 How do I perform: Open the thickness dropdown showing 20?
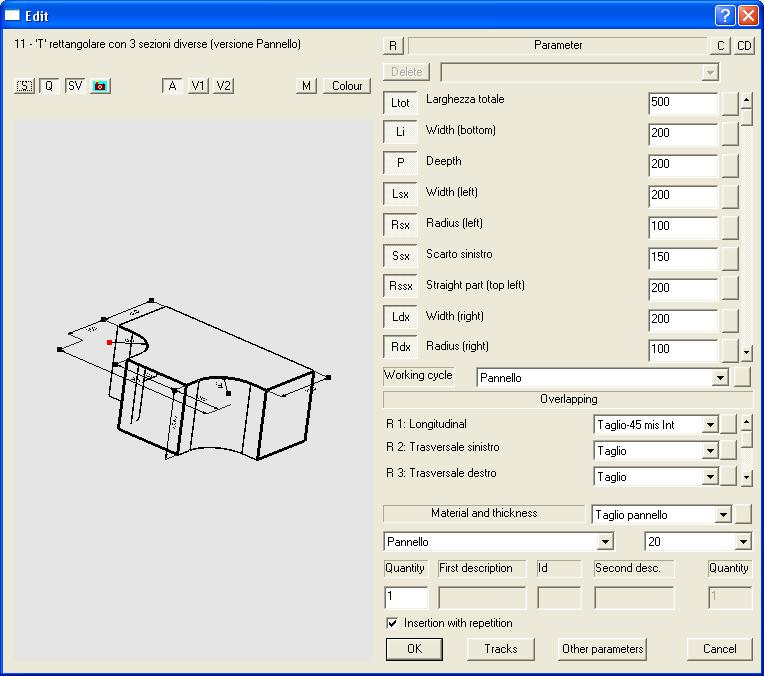pyautogui.click(x=742, y=542)
